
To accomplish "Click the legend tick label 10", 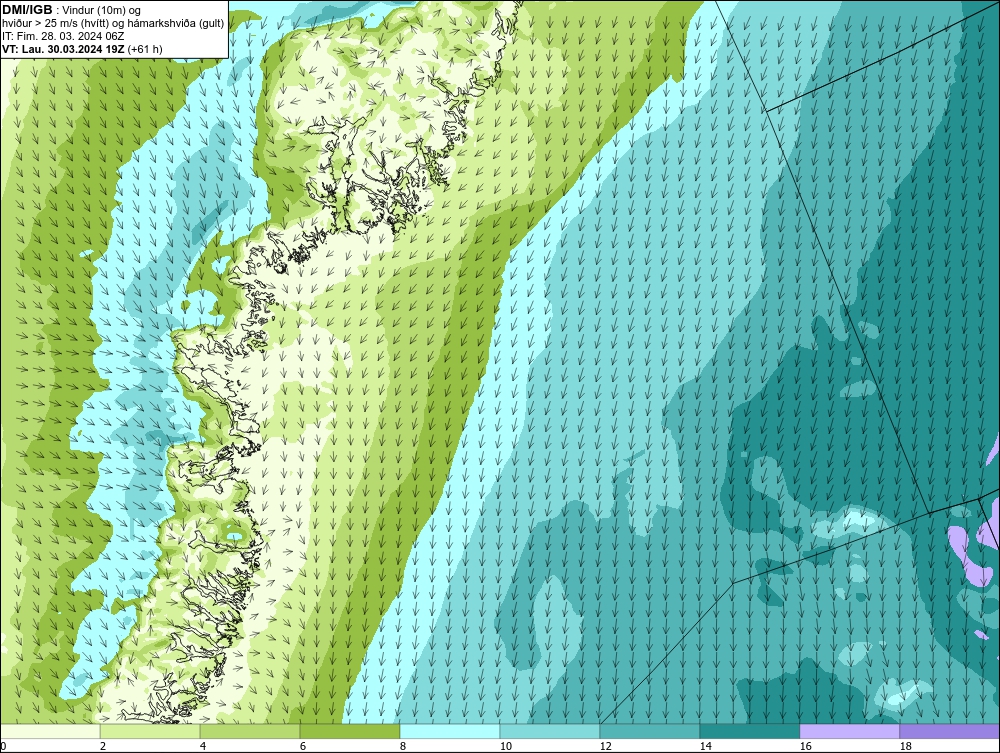I will (505, 746).
